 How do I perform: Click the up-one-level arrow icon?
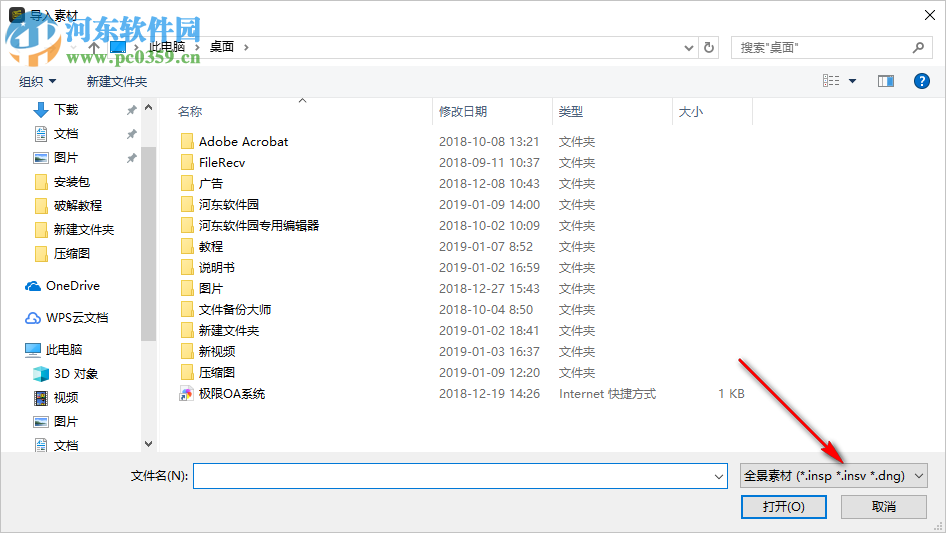pyautogui.click(x=94, y=47)
